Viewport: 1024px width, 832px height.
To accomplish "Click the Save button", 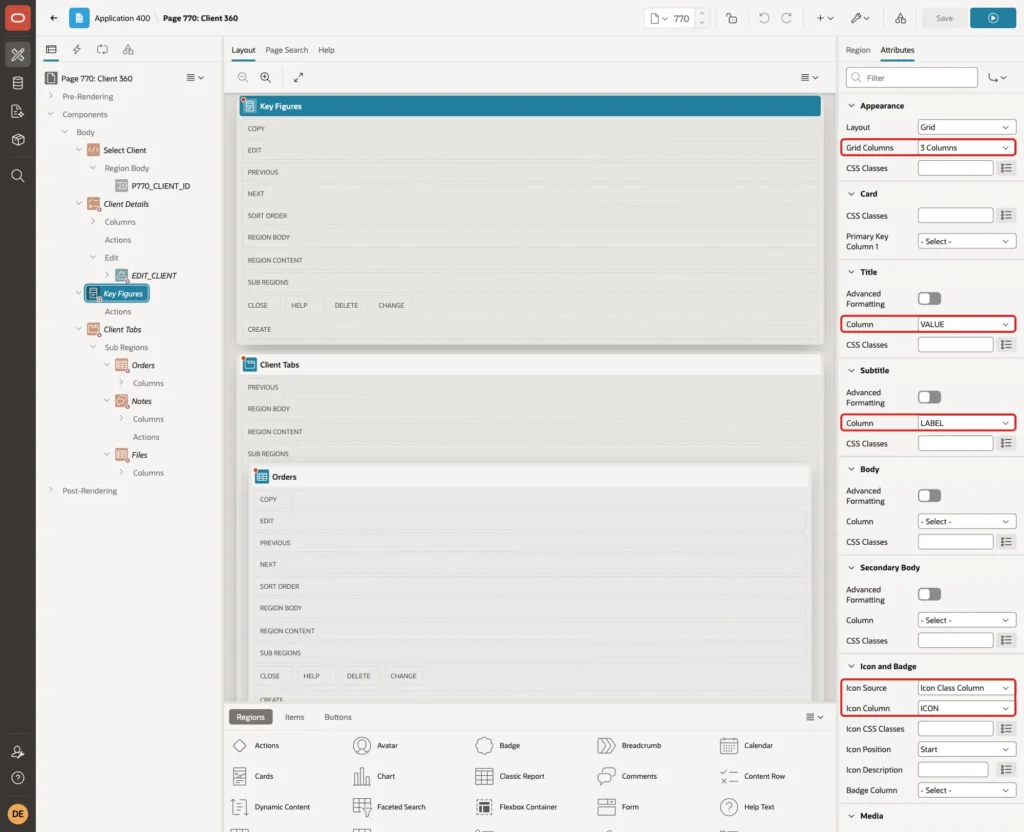I will pyautogui.click(x=944, y=18).
